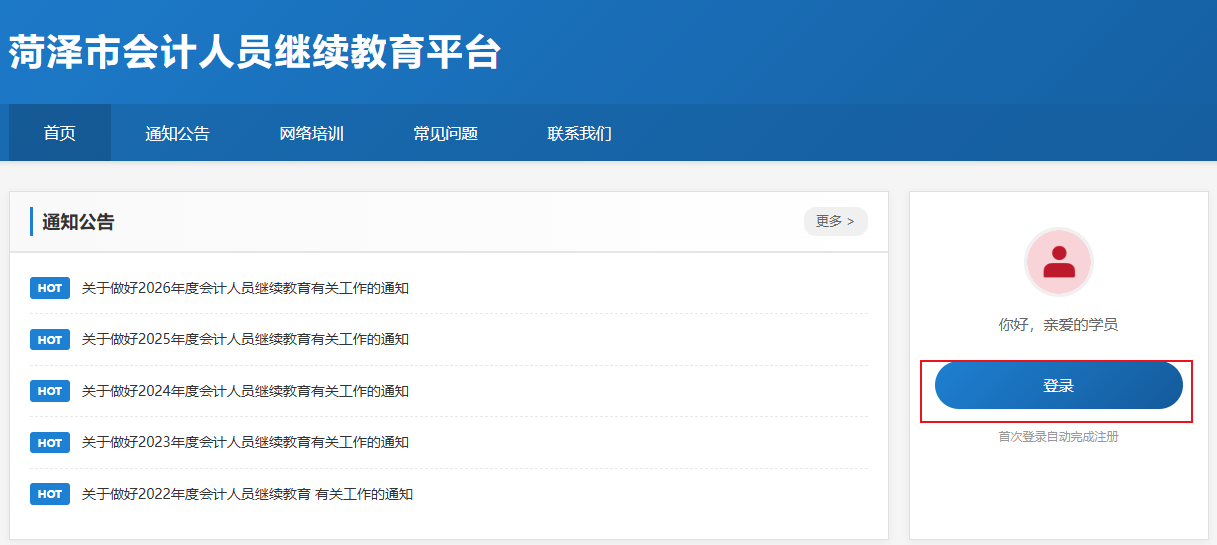
Task: Click the 菏泽市会计人员继续教育平台 site title
Action: point(255,53)
